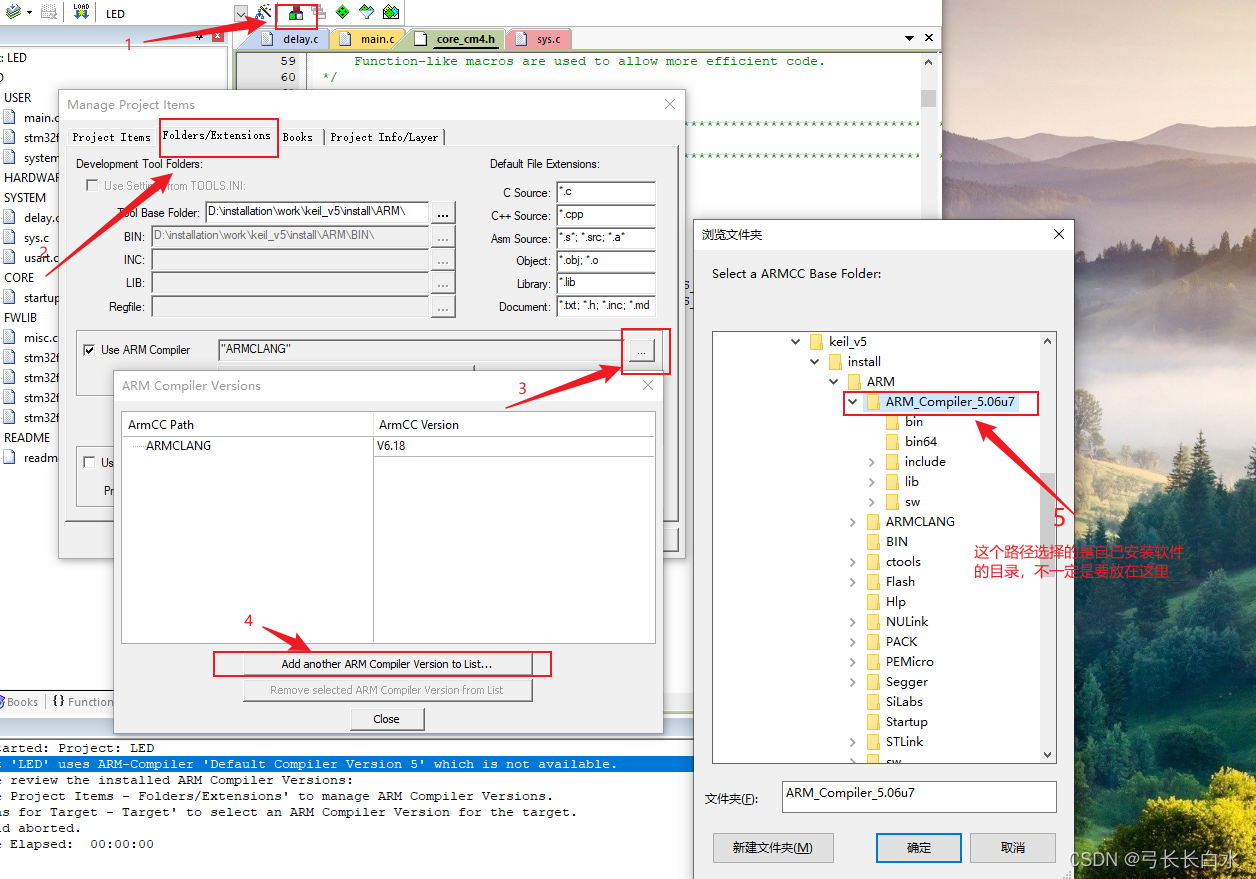The height and width of the screenshot is (879, 1256).
Task: Click the C++ Source extension field
Action: tap(606, 215)
